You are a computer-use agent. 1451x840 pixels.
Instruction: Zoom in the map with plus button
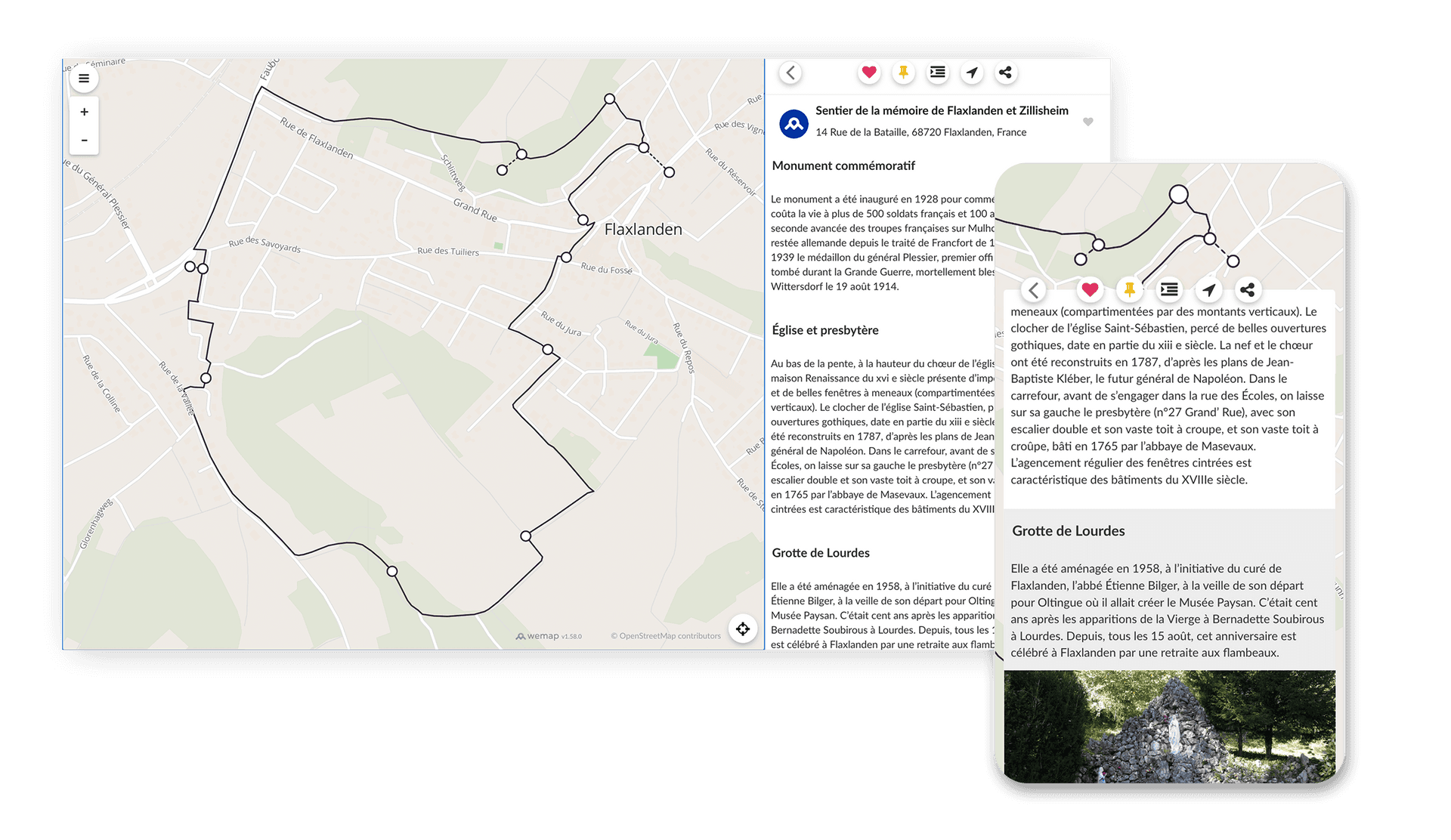pyautogui.click(x=84, y=112)
